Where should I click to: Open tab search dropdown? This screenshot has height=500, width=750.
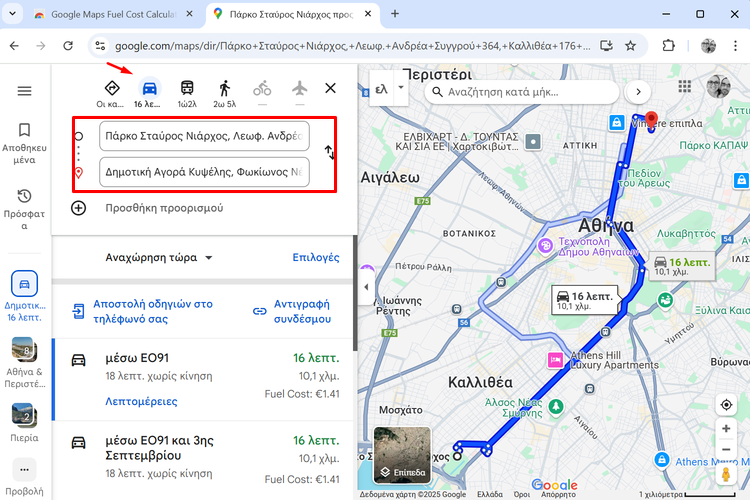pyautogui.click(x=12, y=14)
